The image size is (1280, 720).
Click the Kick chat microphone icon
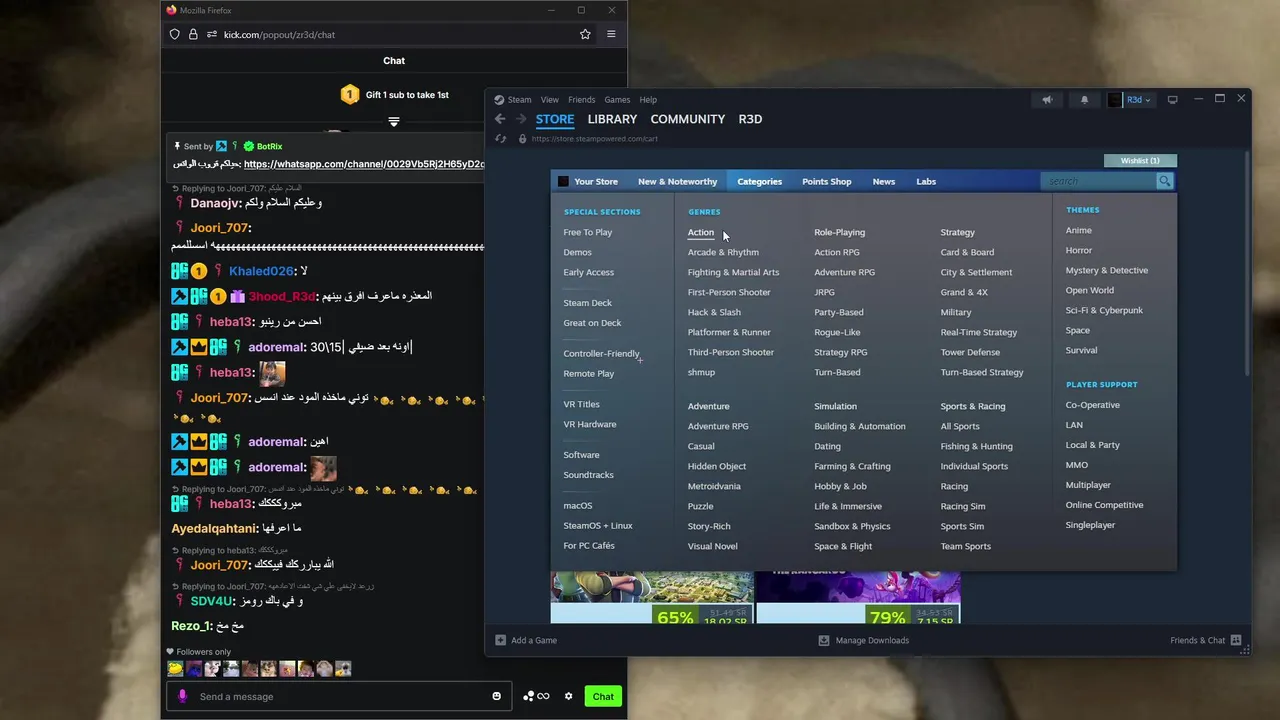[182, 696]
